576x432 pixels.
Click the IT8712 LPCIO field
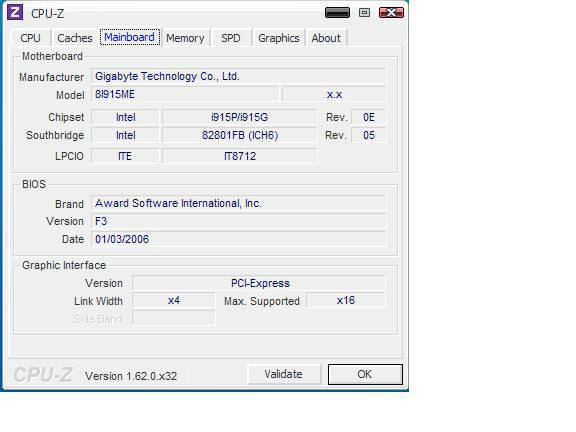[240, 156]
